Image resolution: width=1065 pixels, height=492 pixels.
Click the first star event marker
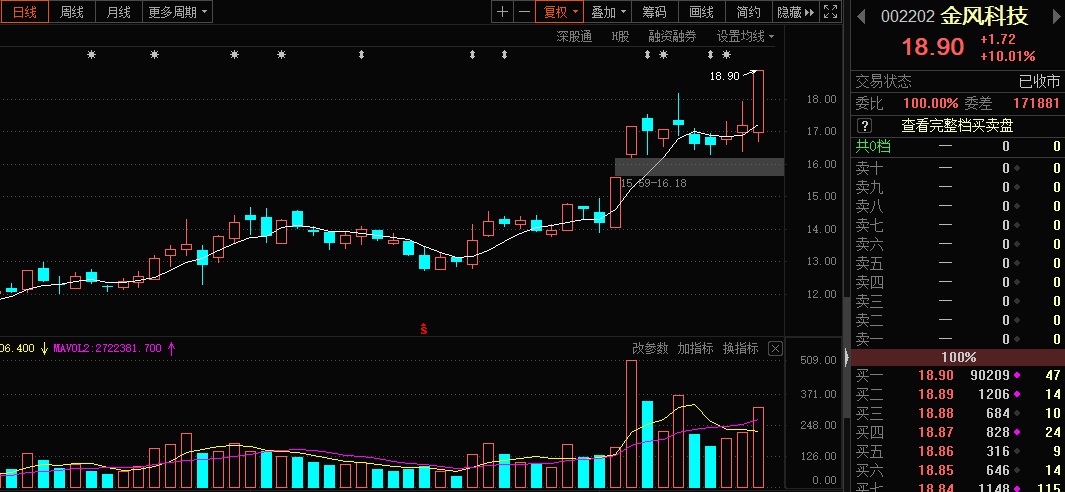(92, 54)
